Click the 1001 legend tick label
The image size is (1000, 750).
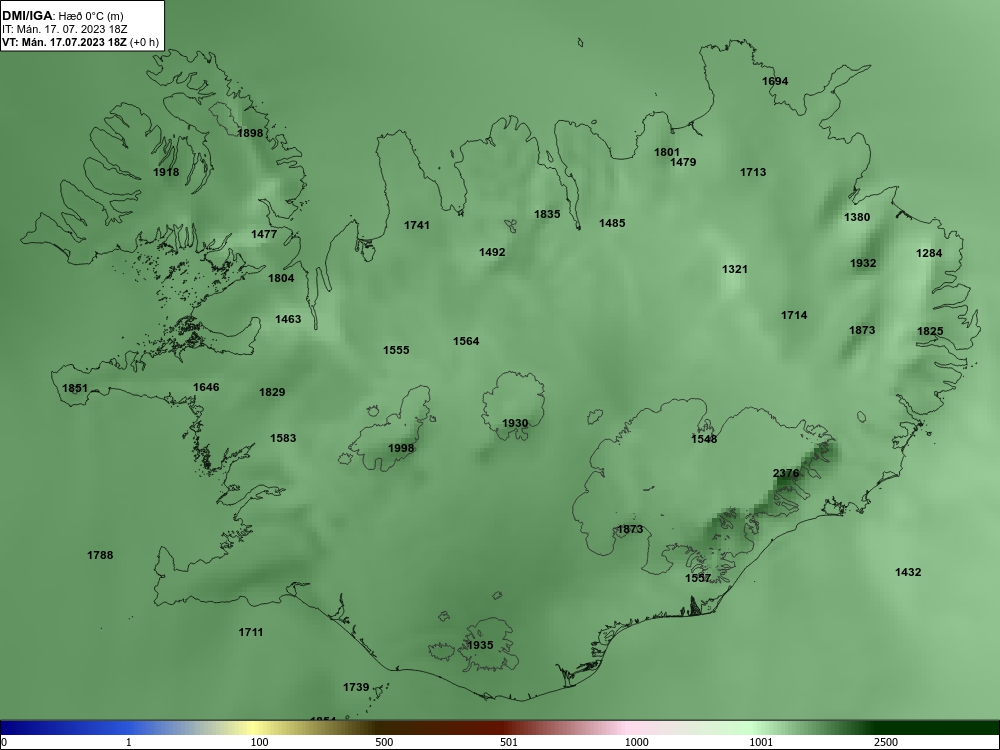[761, 742]
